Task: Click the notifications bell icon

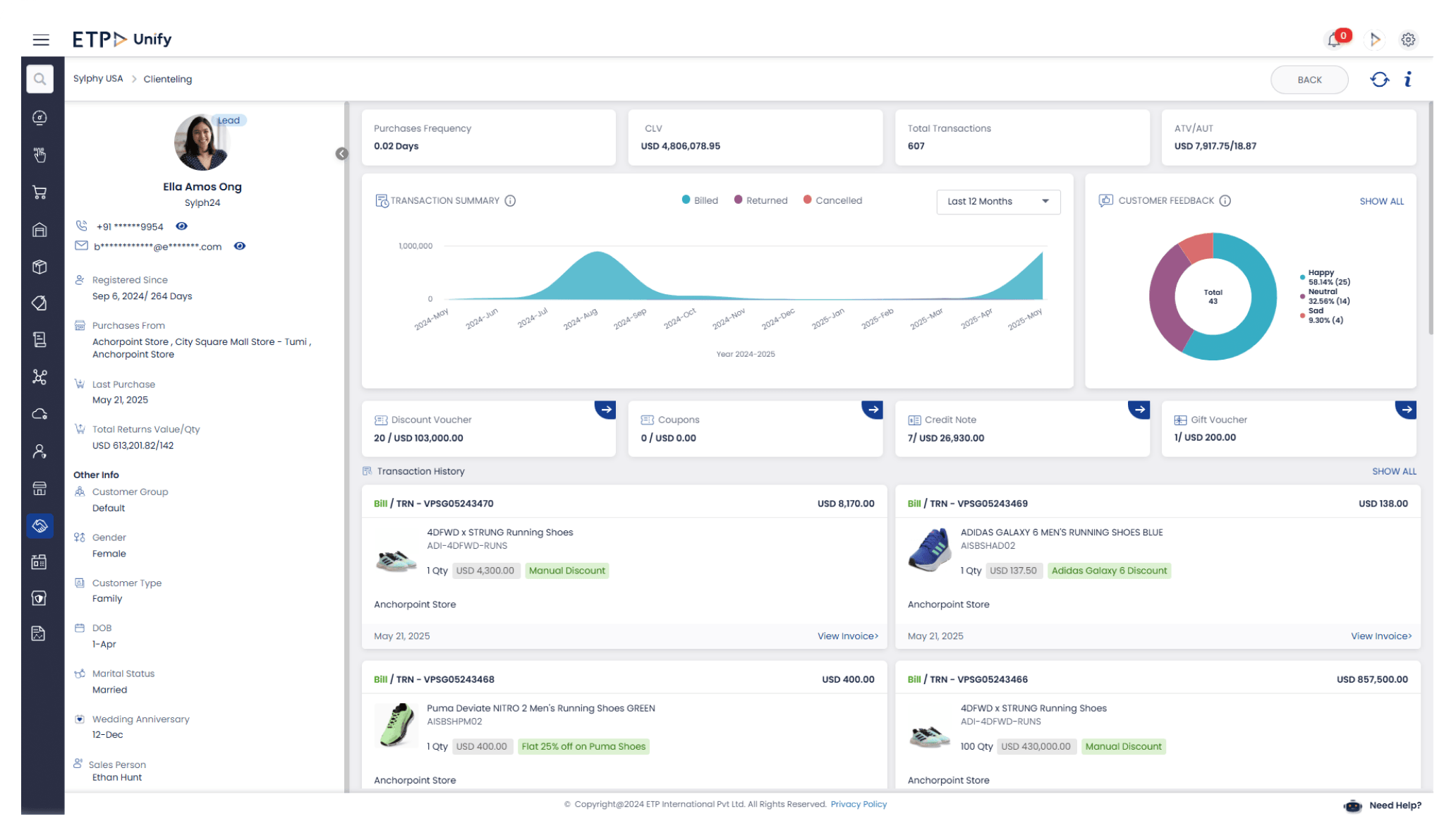Action: [x=1333, y=40]
